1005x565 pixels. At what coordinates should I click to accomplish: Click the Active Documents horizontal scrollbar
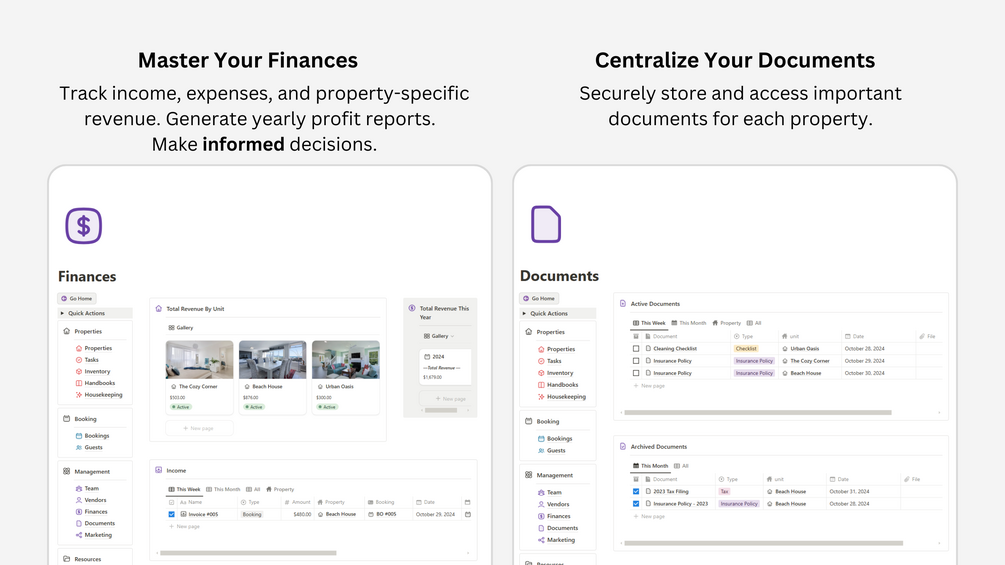pyautogui.click(x=758, y=413)
